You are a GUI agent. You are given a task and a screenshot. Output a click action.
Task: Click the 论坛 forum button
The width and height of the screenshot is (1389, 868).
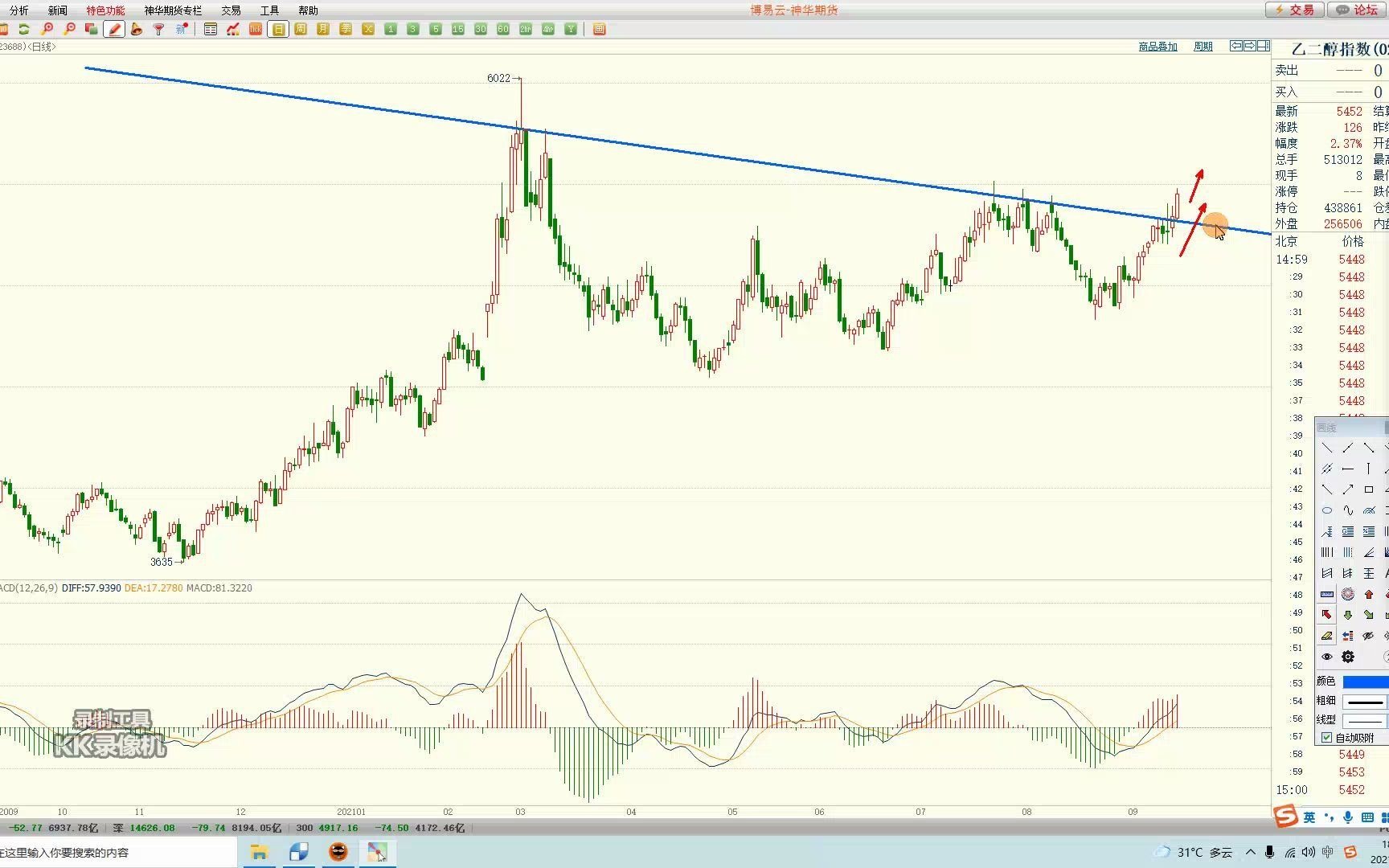pos(1358,10)
